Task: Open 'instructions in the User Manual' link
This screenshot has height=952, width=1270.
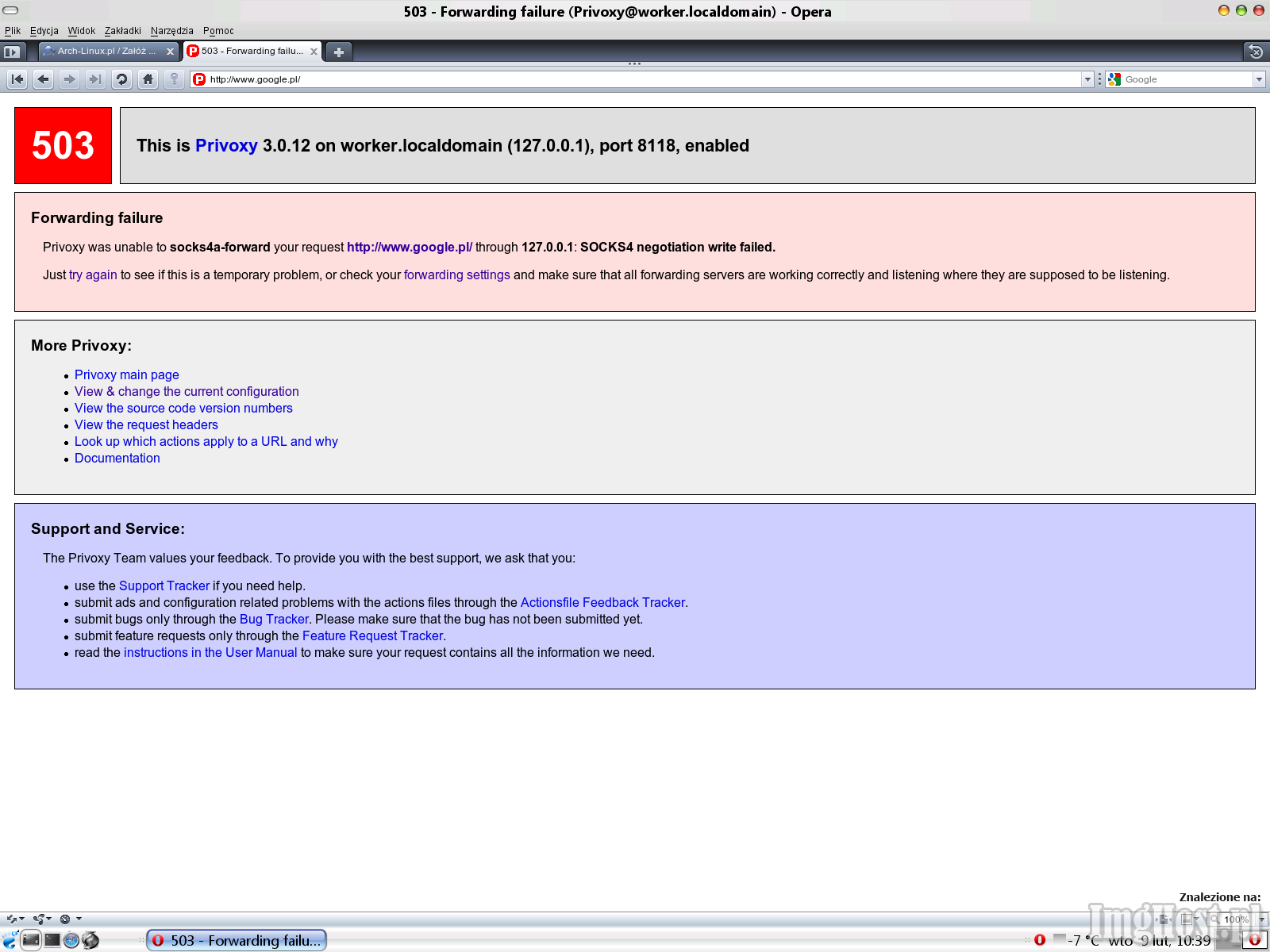Action: tap(210, 653)
